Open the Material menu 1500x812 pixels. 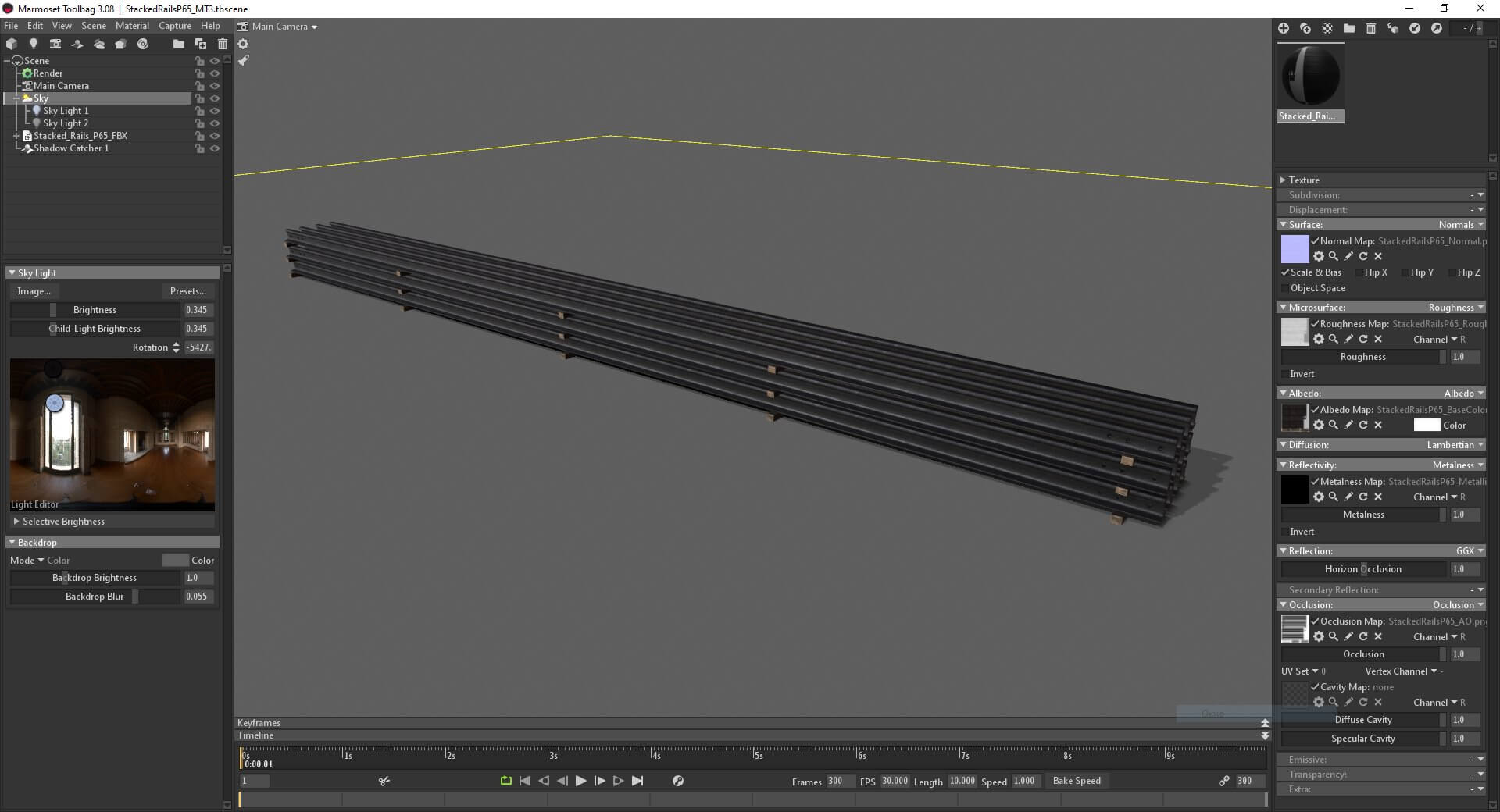click(x=132, y=26)
